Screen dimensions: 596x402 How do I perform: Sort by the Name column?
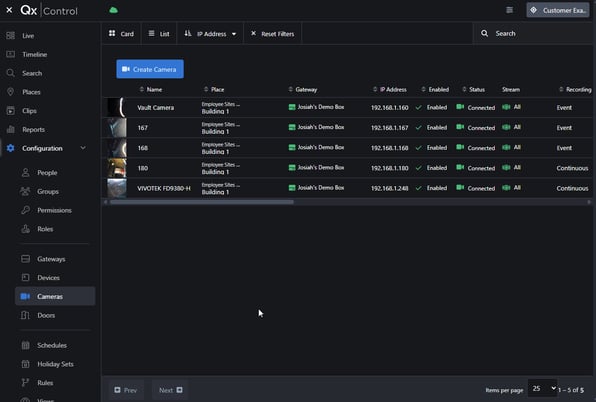tap(151, 90)
